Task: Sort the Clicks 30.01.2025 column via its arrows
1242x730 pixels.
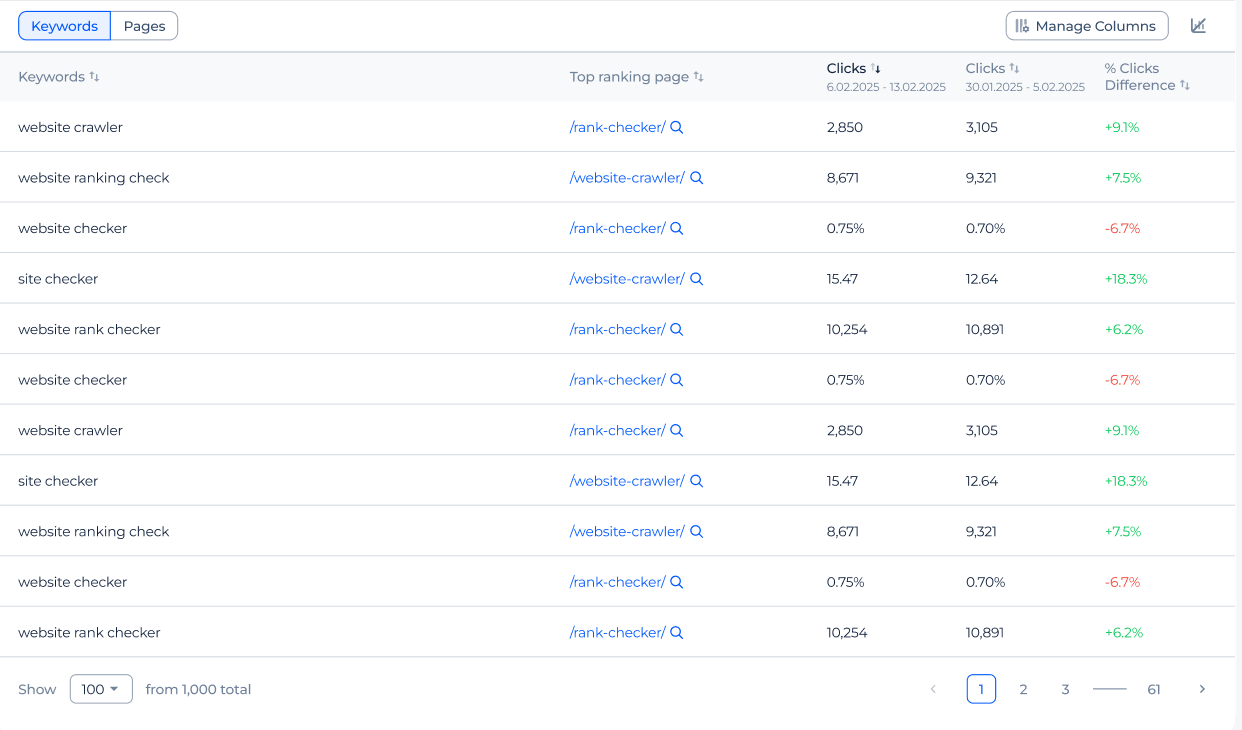Action: coord(1015,69)
